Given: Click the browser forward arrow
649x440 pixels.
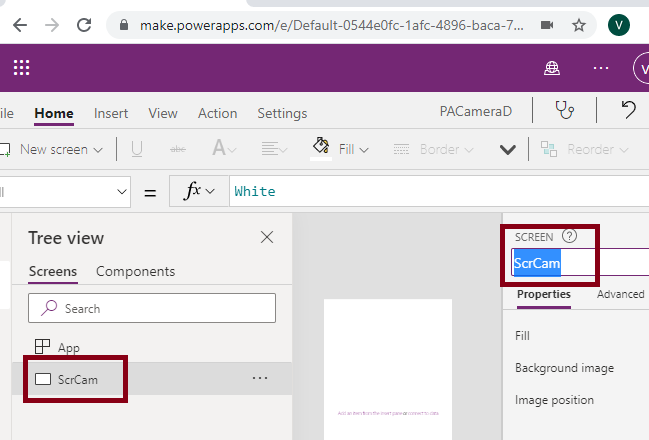Looking at the screenshot, I should coord(52,25).
